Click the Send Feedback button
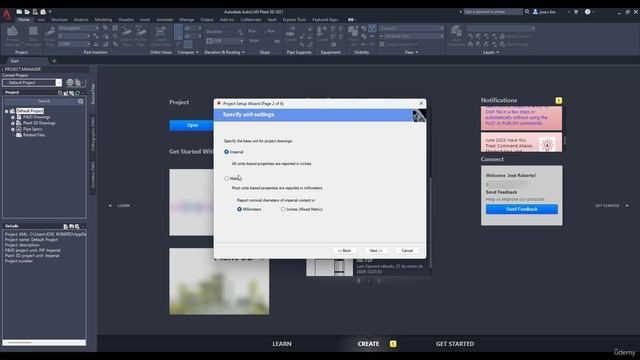The height and width of the screenshot is (360, 640). 522,209
